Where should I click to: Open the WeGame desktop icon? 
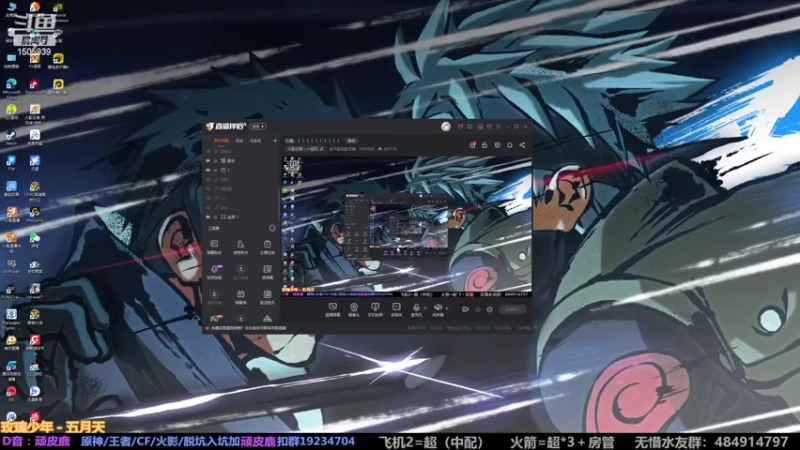(34, 214)
